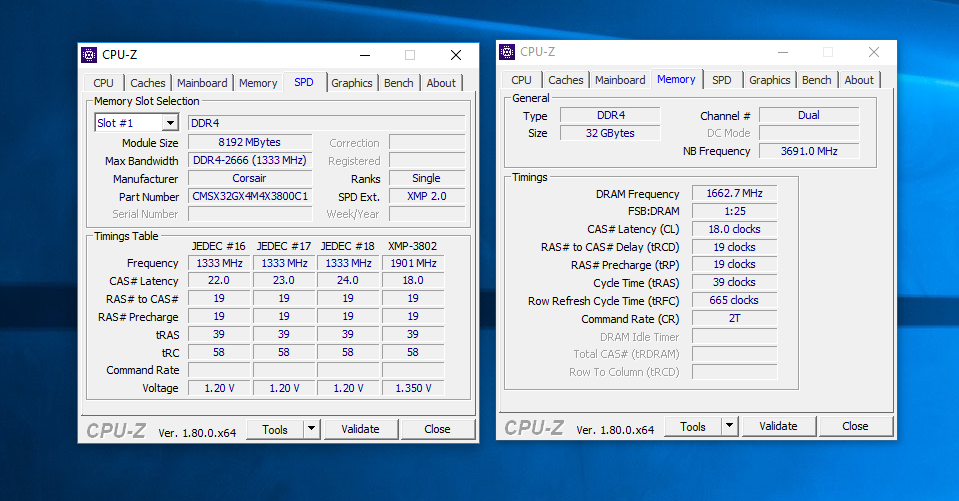Switch to the SPD tab in right window
959x501 pixels.
point(721,80)
